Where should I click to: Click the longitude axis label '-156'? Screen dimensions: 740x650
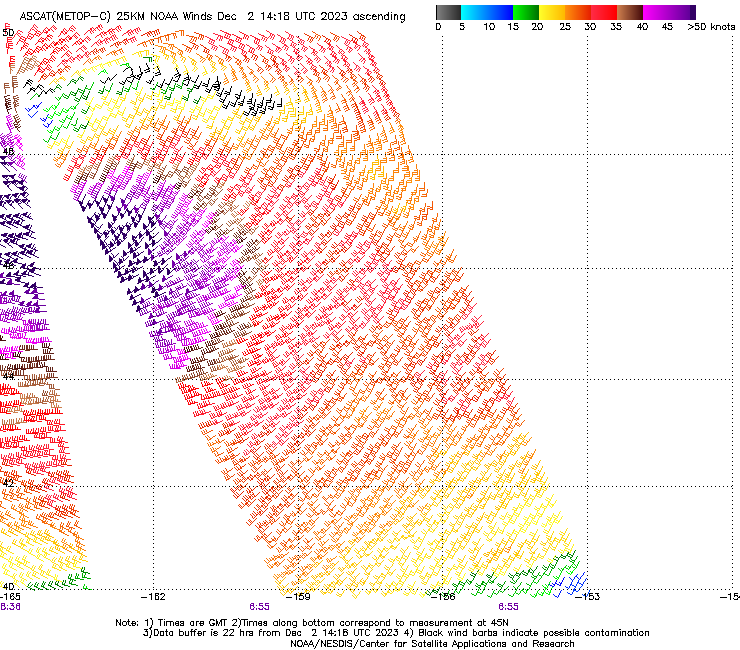[443, 597]
